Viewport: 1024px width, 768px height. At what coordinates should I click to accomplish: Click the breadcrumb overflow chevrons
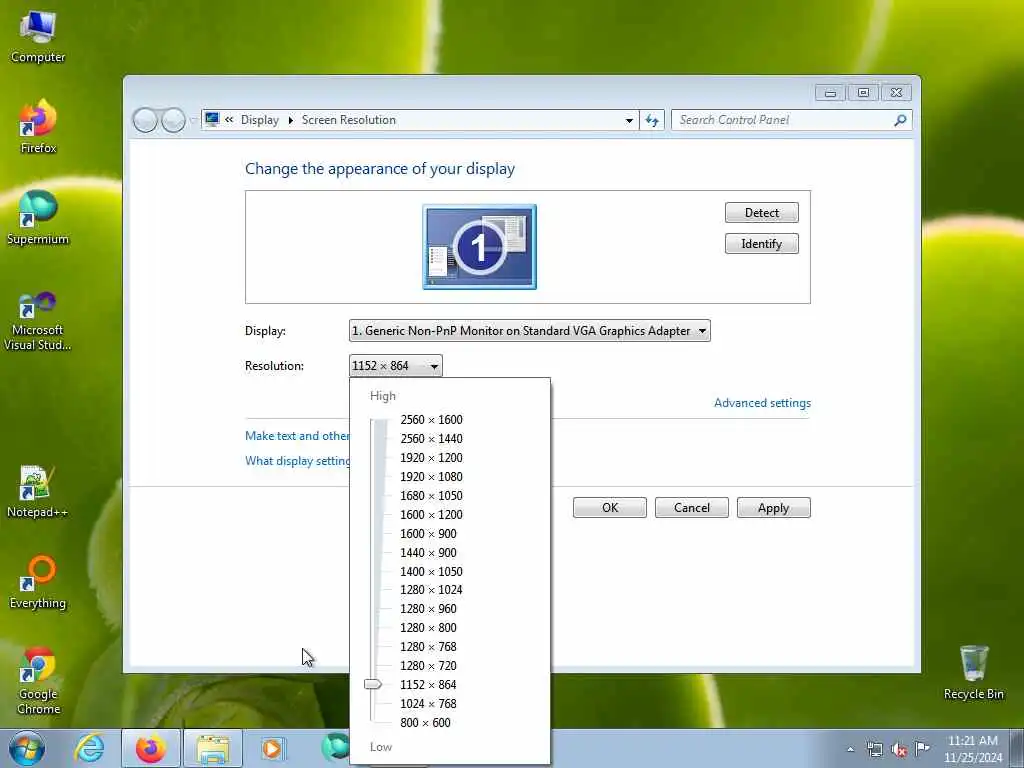coord(229,120)
